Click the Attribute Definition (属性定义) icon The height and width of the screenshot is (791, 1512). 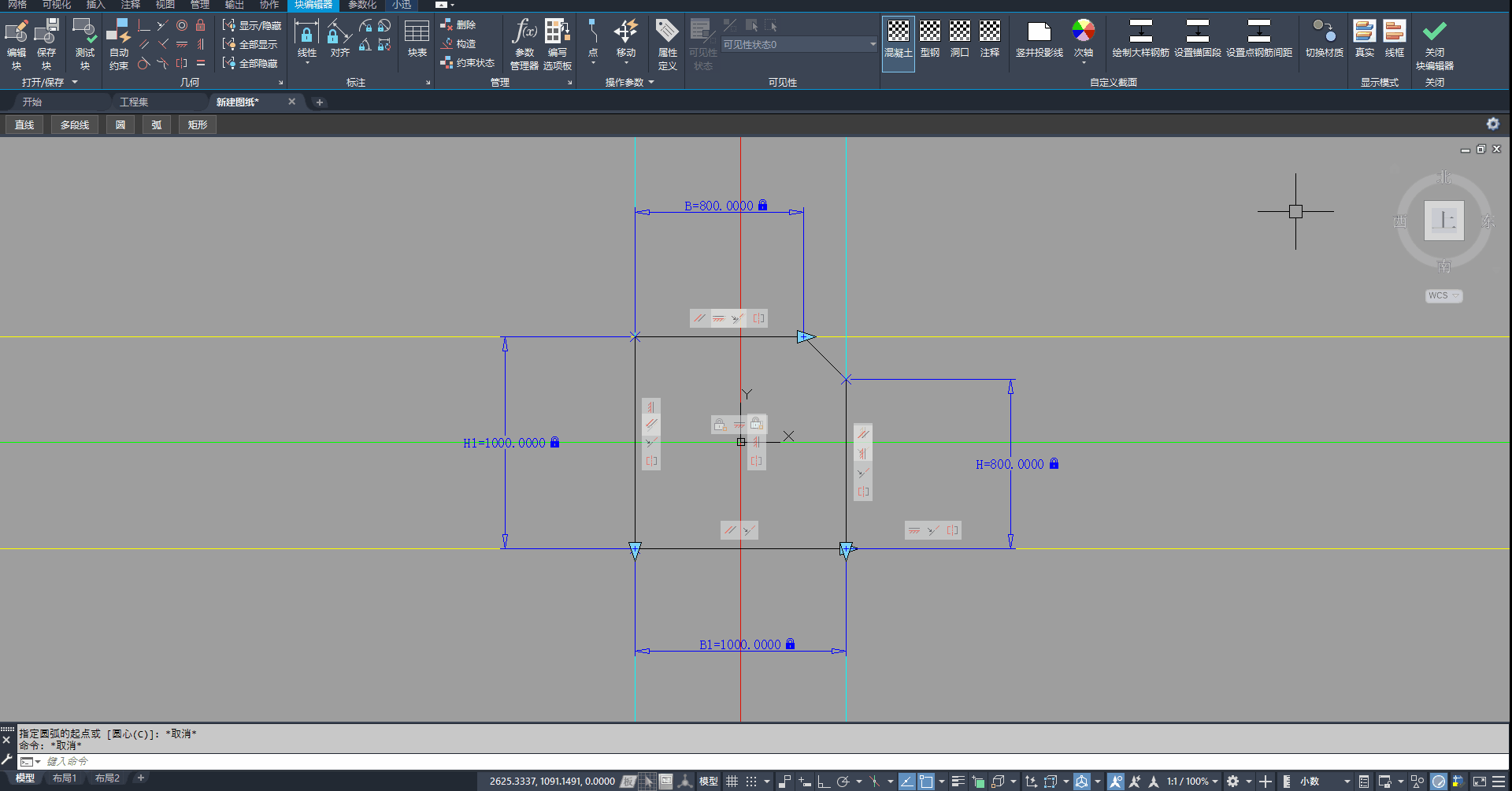point(667,44)
